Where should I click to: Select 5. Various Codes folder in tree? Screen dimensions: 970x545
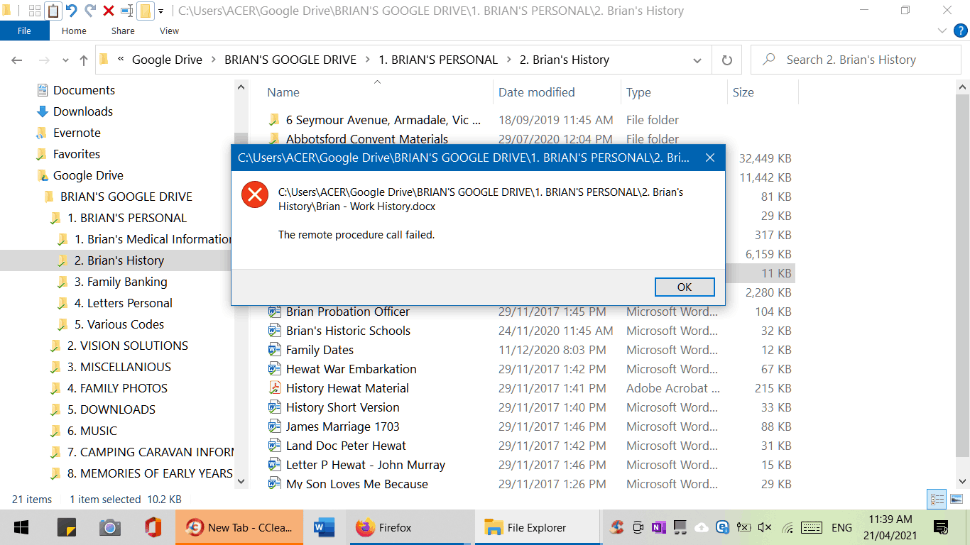[x=119, y=325]
